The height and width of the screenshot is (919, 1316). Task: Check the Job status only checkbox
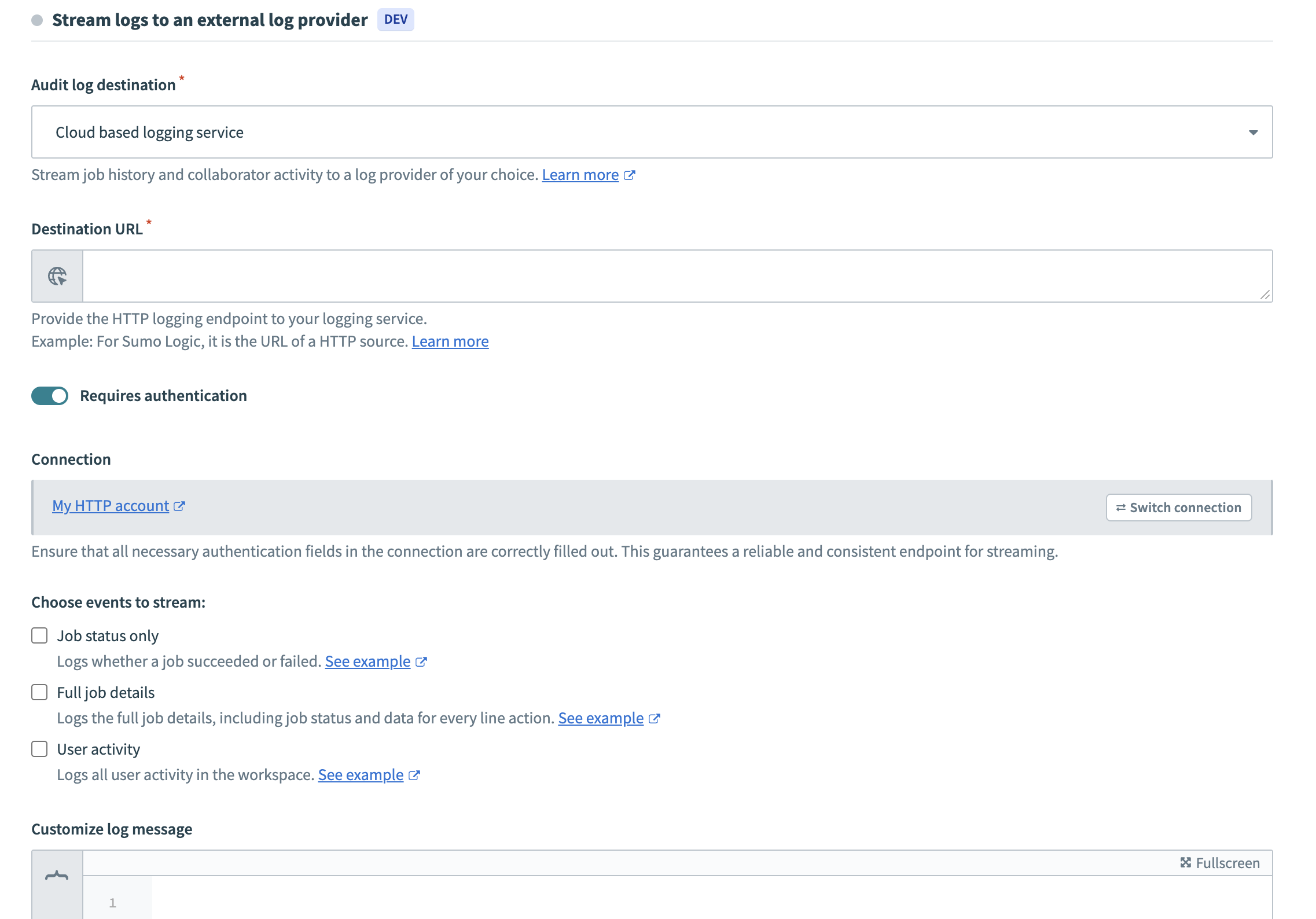click(x=39, y=635)
